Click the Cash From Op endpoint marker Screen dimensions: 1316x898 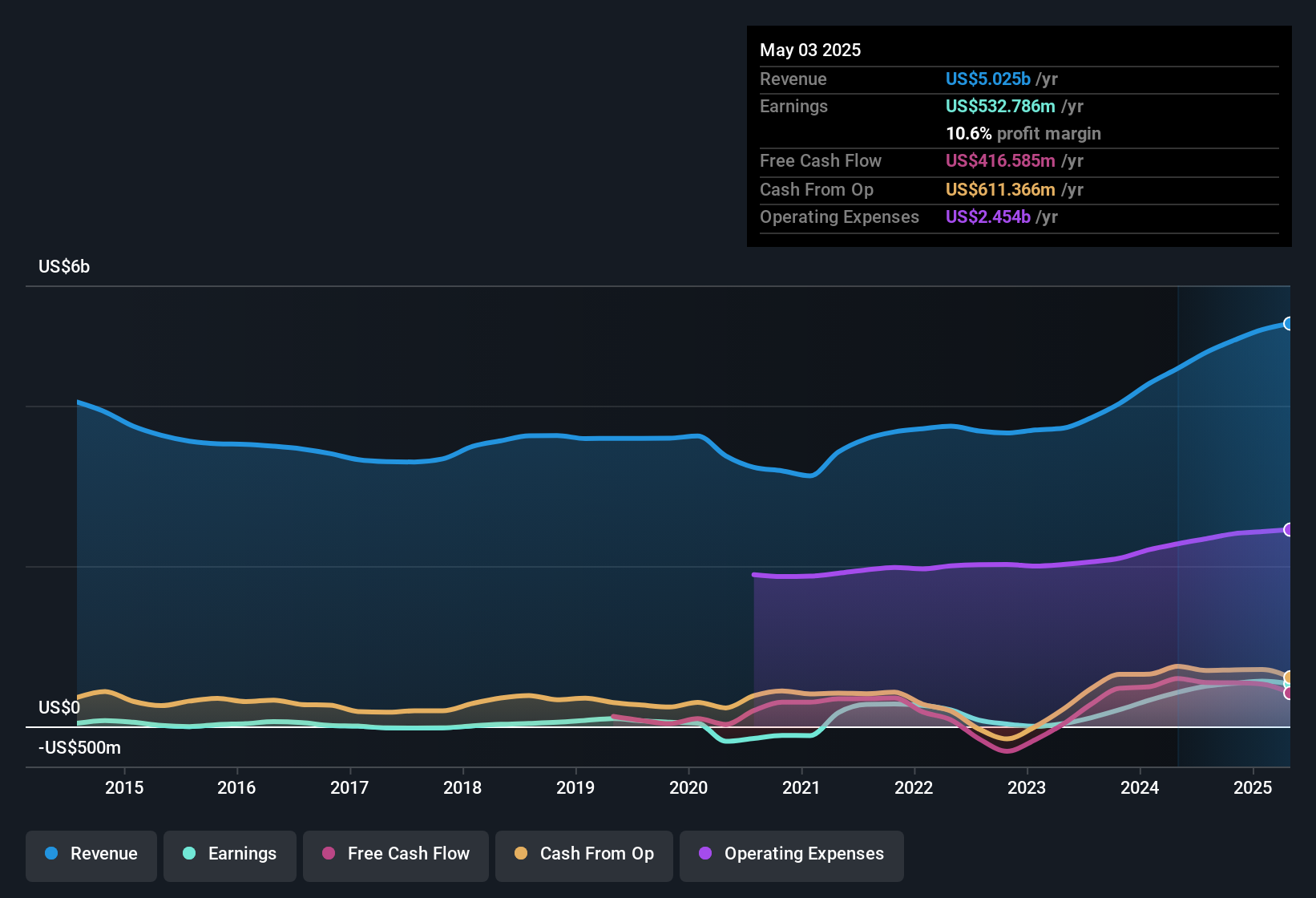(x=1289, y=678)
